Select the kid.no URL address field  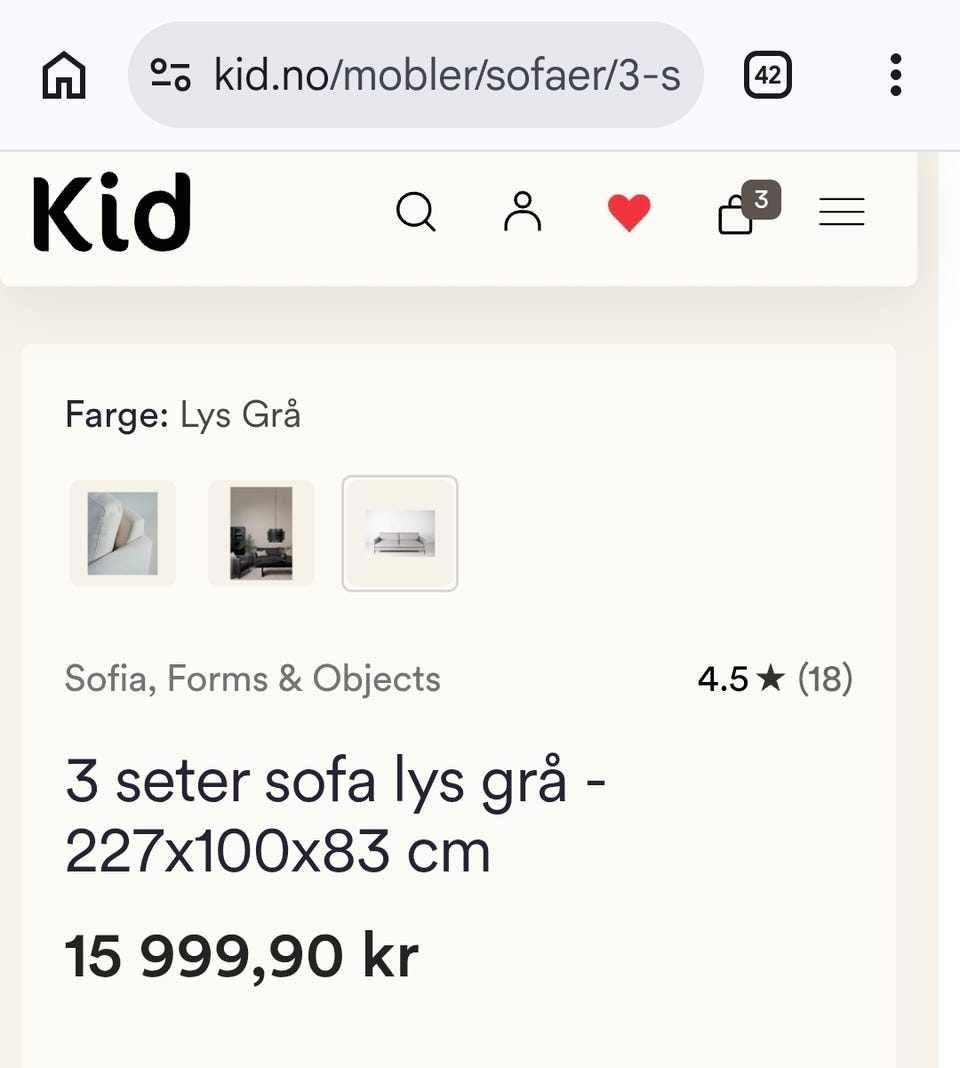click(x=416, y=75)
